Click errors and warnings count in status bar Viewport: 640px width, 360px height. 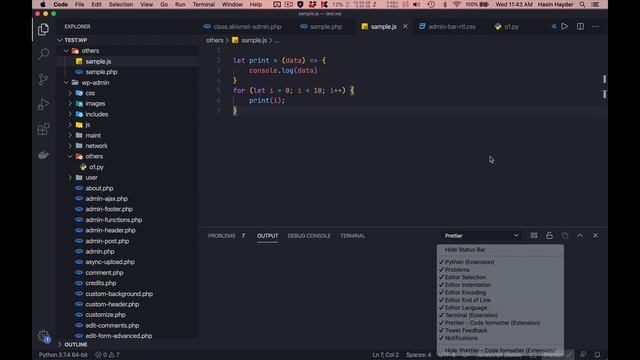(107, 355)
